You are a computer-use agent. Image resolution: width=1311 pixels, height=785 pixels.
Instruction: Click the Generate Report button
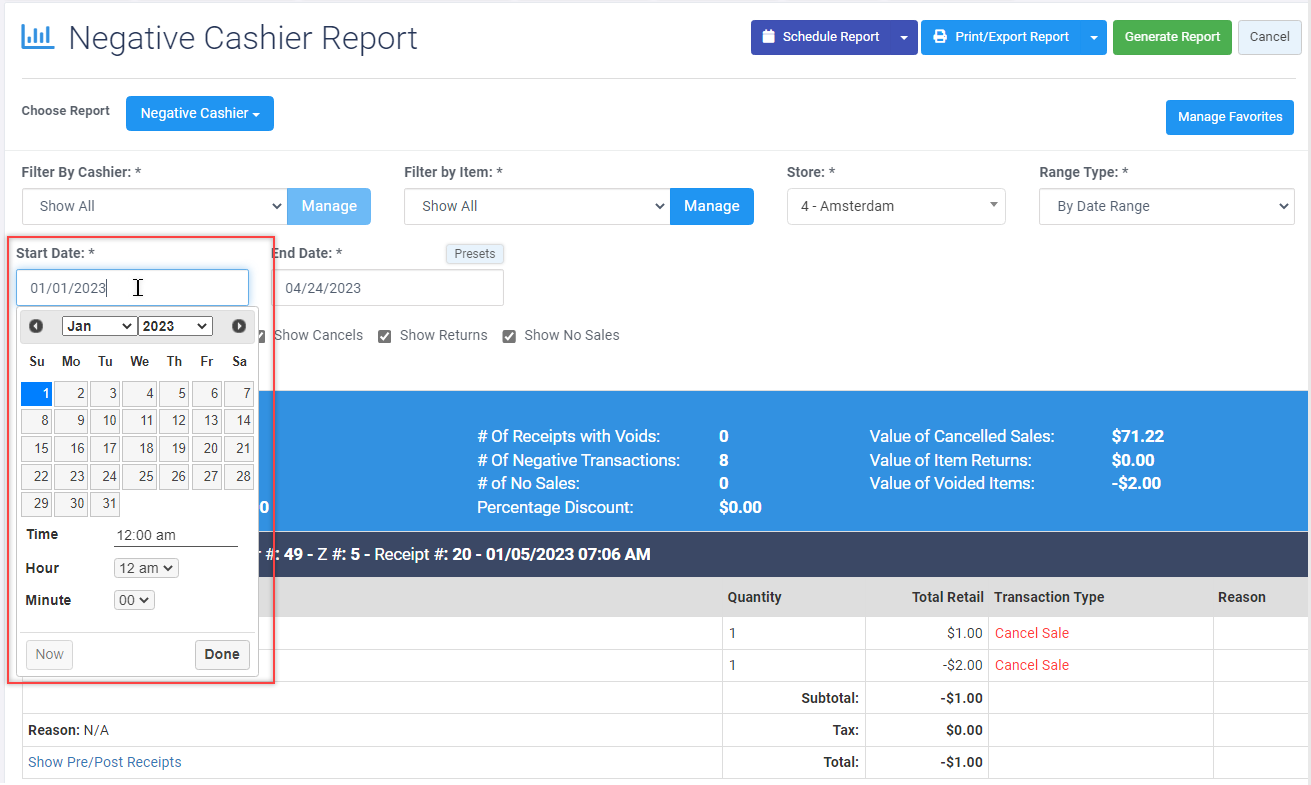(1172, 37)
